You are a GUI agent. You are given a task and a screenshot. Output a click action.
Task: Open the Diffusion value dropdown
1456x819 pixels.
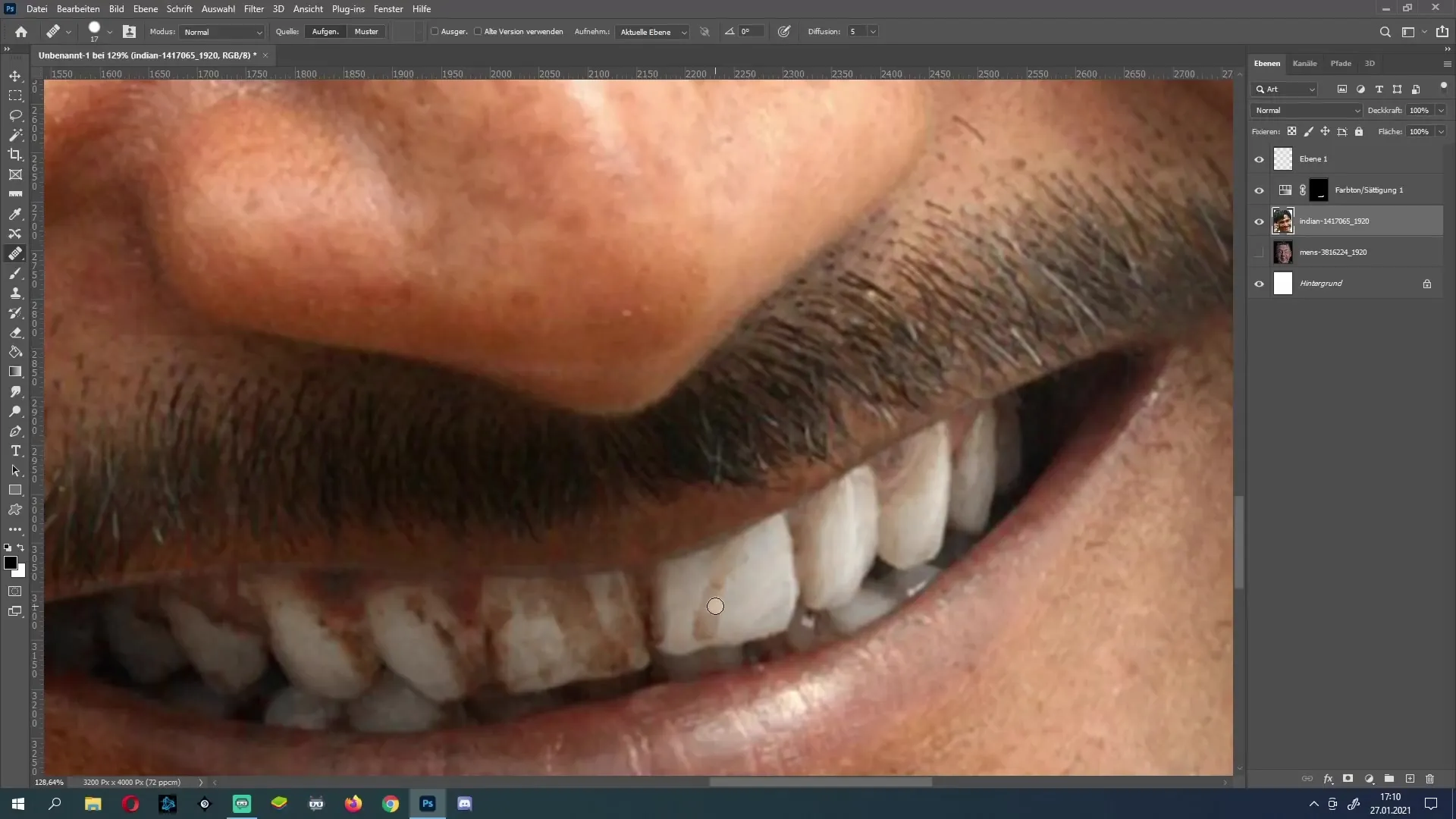click(871, 31)
